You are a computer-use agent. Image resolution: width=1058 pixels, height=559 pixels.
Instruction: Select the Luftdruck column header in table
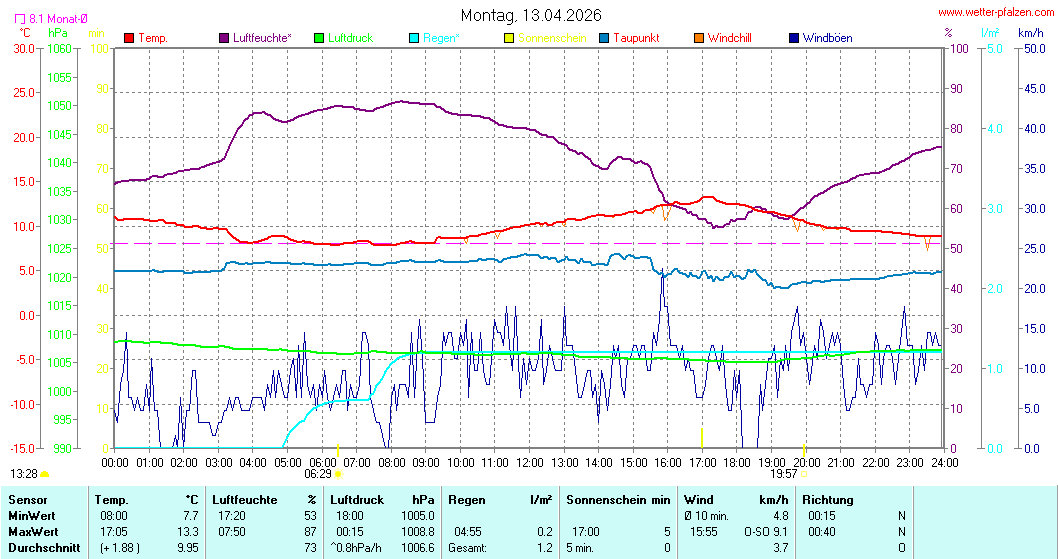coord(356,499)
